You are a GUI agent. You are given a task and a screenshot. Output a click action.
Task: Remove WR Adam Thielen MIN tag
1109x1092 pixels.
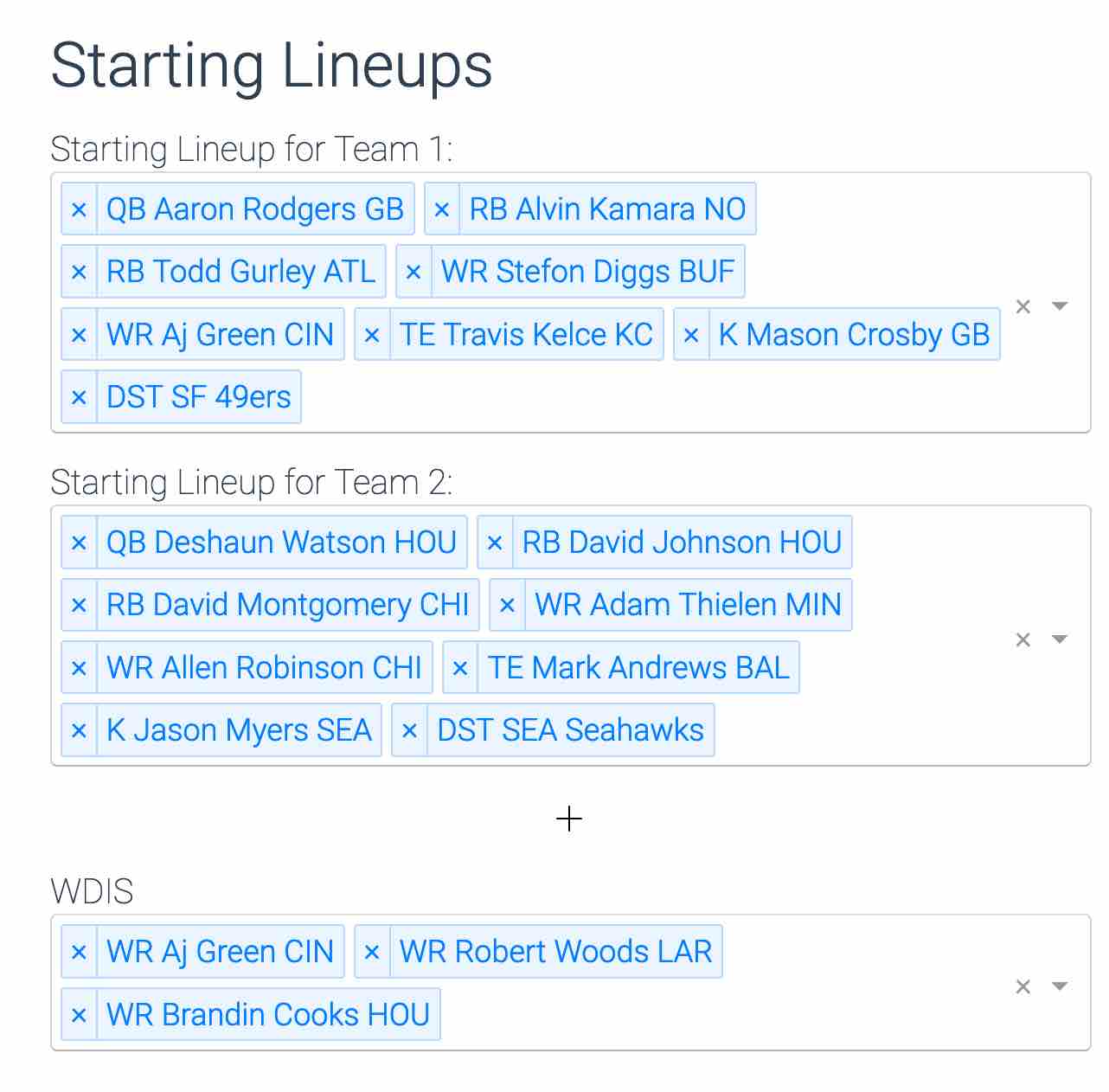pyautogui.click(x=508, y=605)
